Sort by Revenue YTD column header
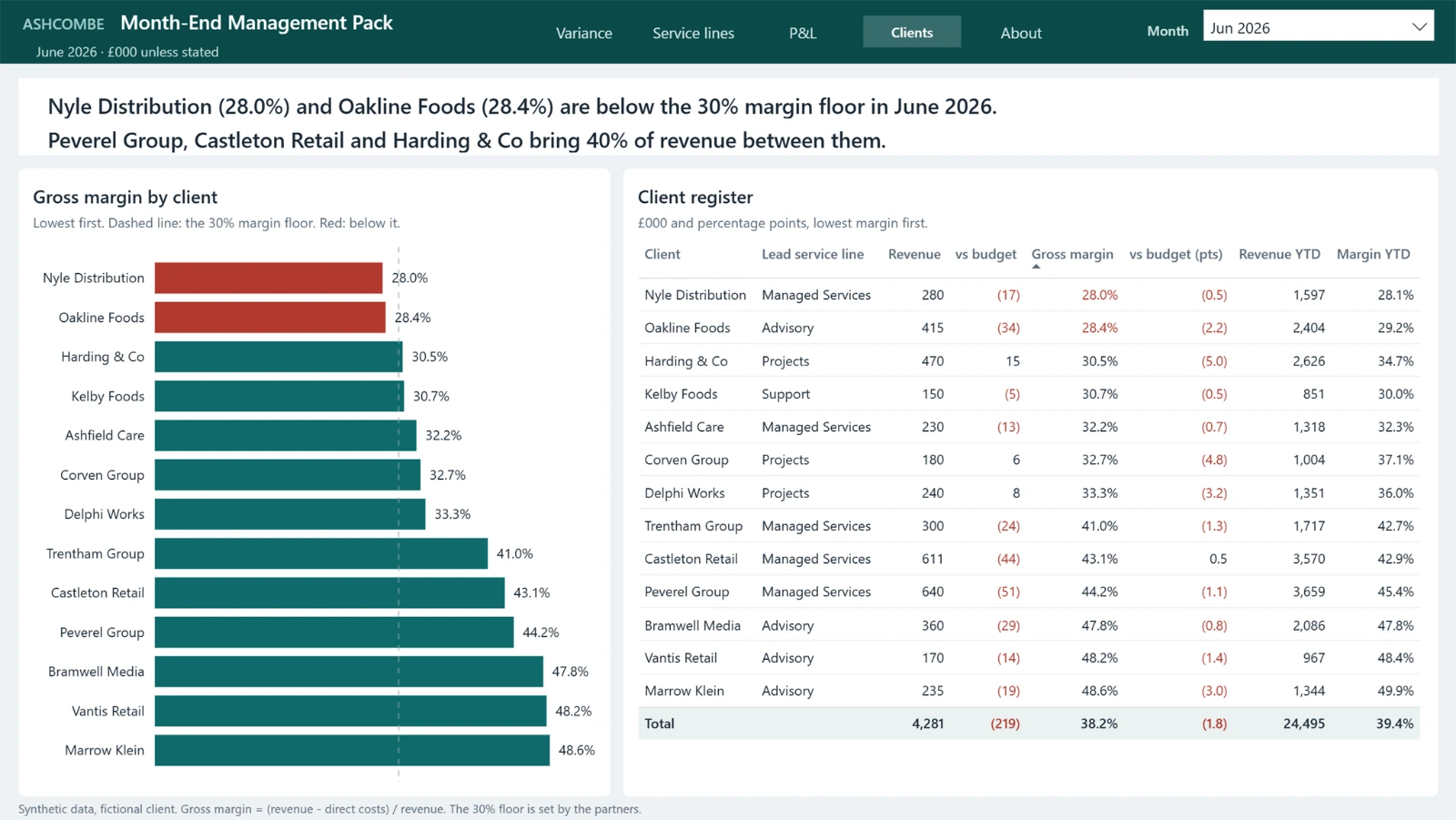Screen dimensions: 1456x820 [1279, 254]
